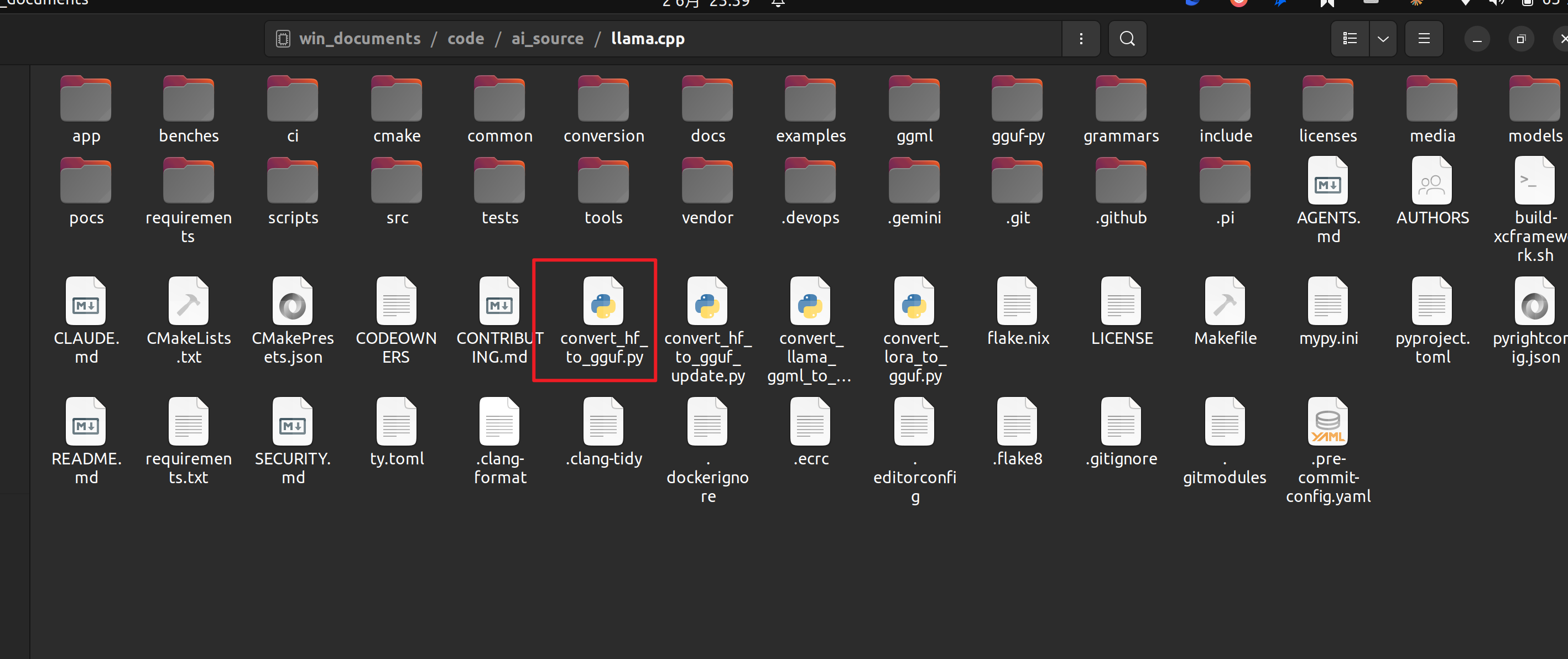Select the .pre-commit-config.yaml file
The height and width of the screenshot is (659, 1568).
click(1328, 451)
